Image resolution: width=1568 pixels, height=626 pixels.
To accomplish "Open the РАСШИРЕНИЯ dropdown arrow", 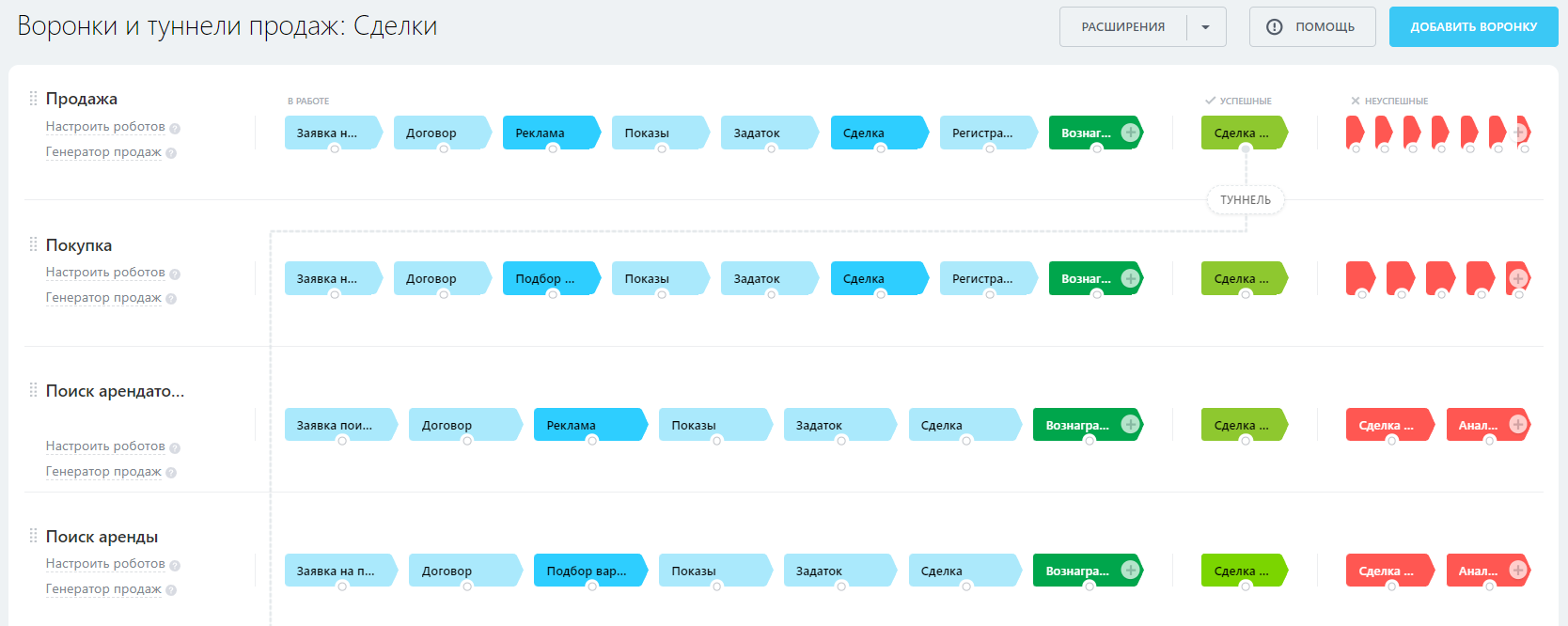I will point(1206,27).
